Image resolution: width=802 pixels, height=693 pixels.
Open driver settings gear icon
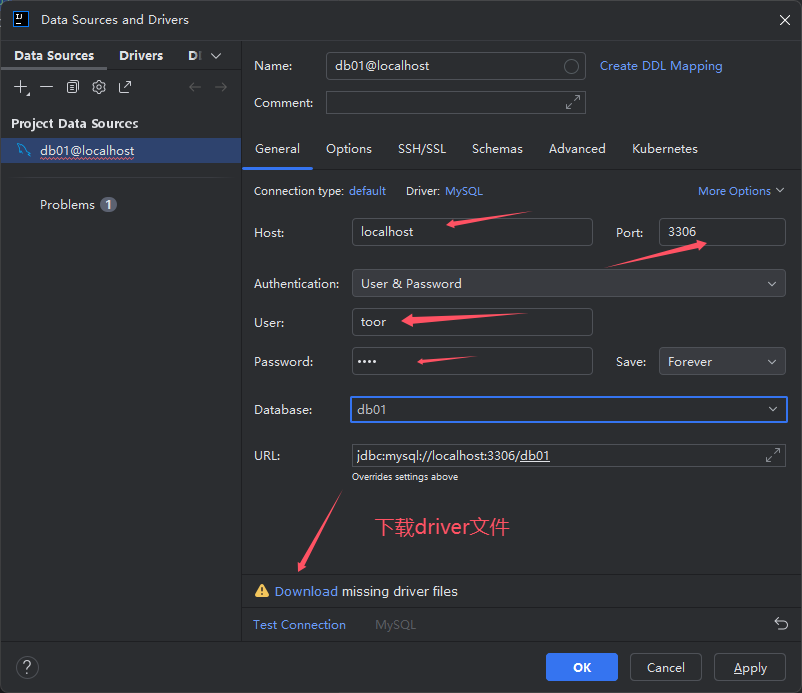click(99, 87)
